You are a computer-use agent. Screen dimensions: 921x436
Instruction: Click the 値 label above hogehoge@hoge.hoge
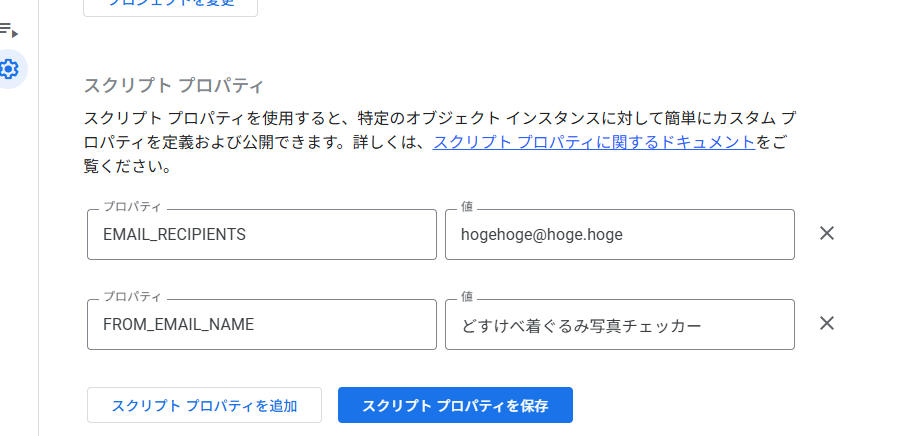pyautogui.click(x=467, y=208)
